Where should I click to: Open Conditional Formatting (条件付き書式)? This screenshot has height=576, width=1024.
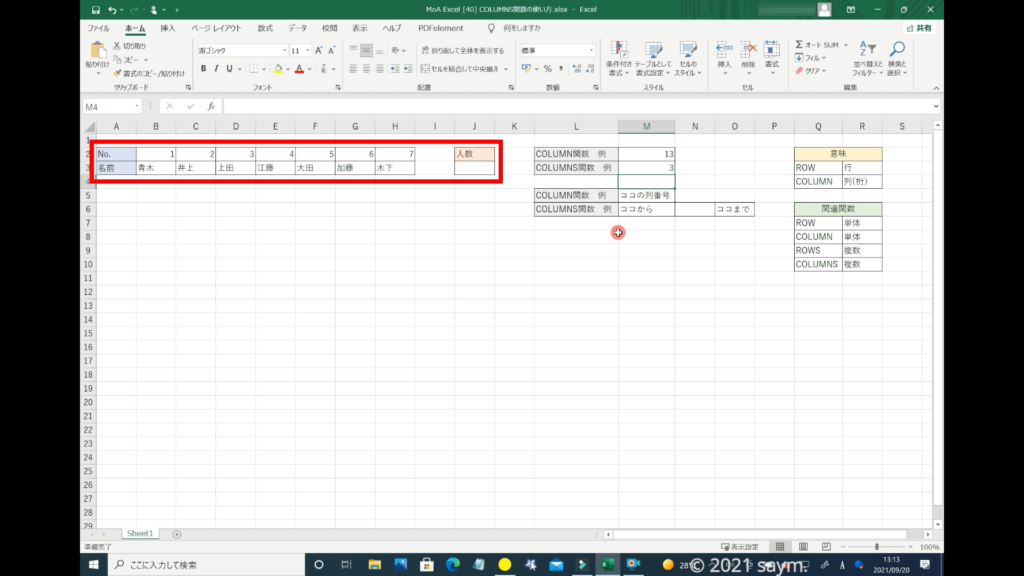coord(620,58)
